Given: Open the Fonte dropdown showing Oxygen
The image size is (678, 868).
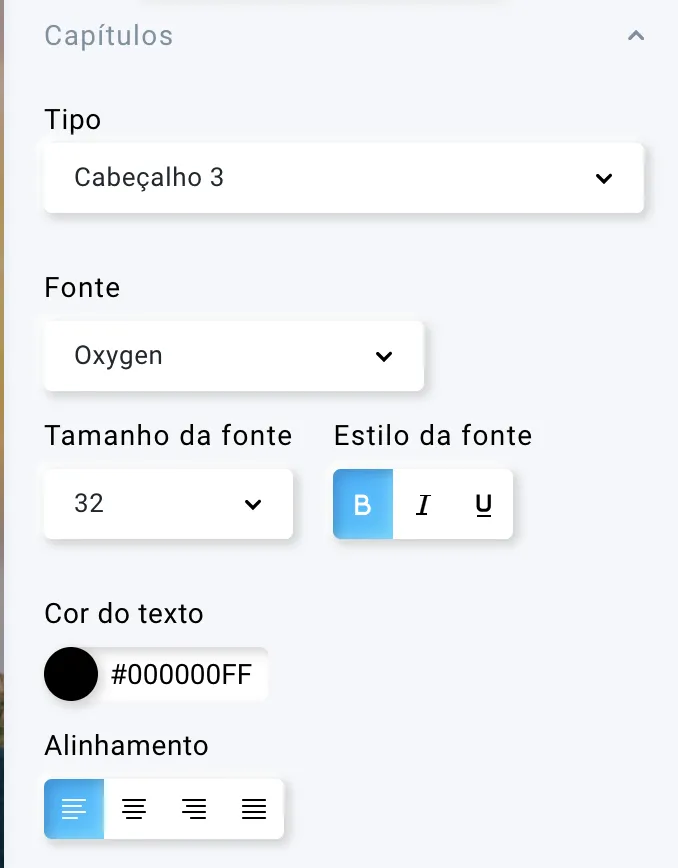Looking at the screenshot, I should [234, 356].
